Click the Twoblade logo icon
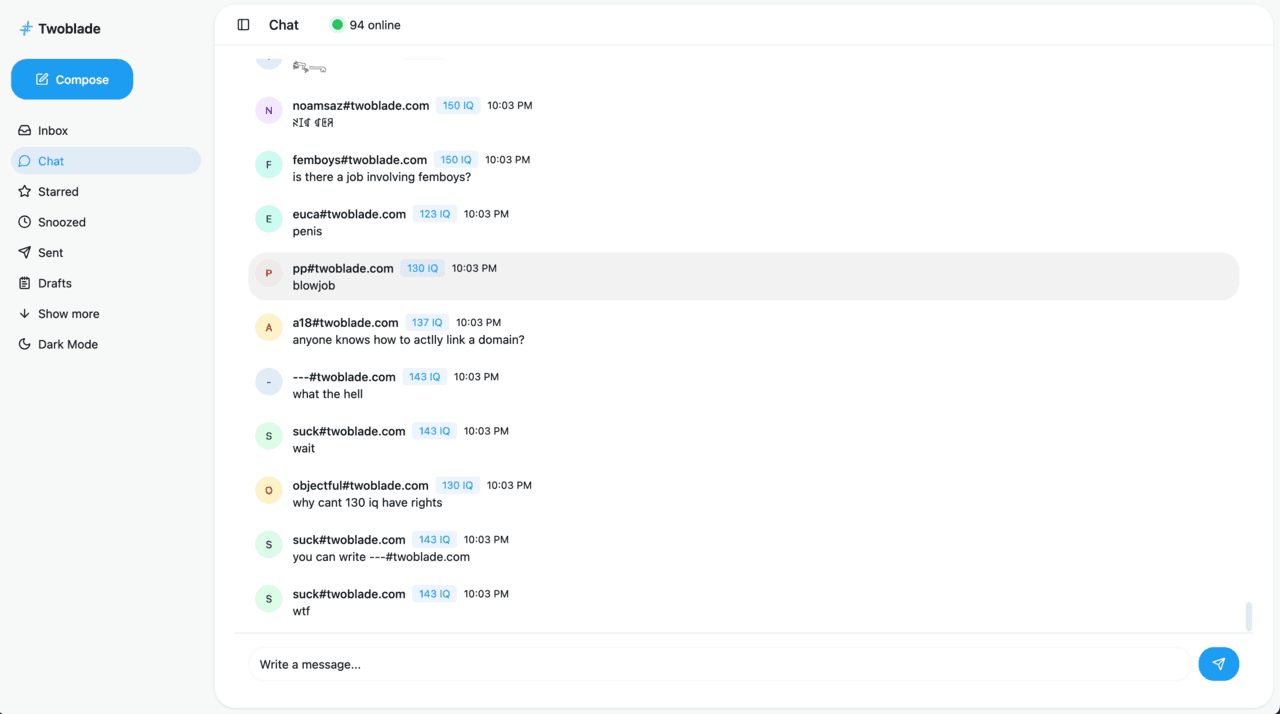The height and width of the screenshot is (714, 1280). coord(26,29)
